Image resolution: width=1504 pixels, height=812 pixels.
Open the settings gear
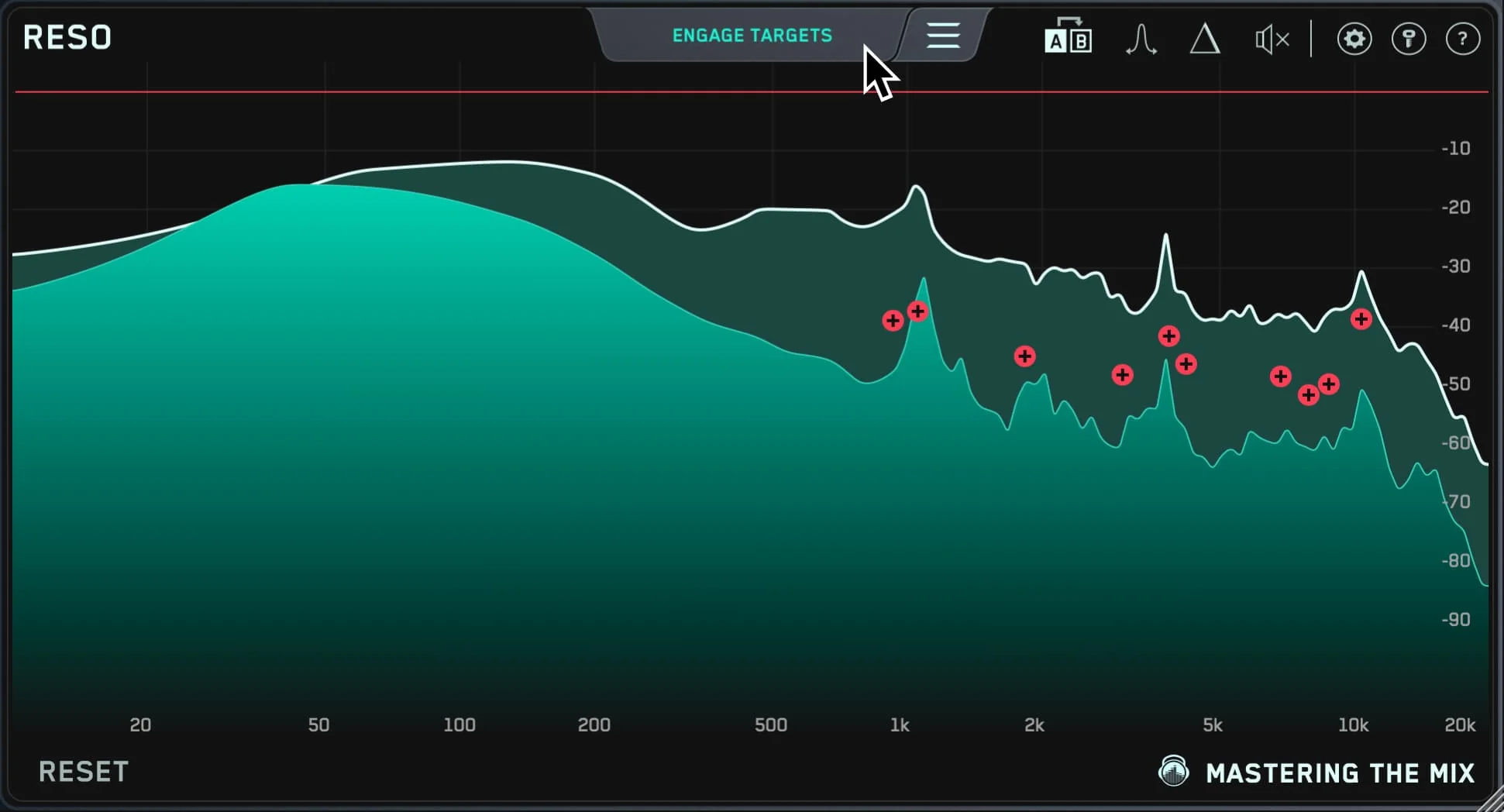[1354, 39]
